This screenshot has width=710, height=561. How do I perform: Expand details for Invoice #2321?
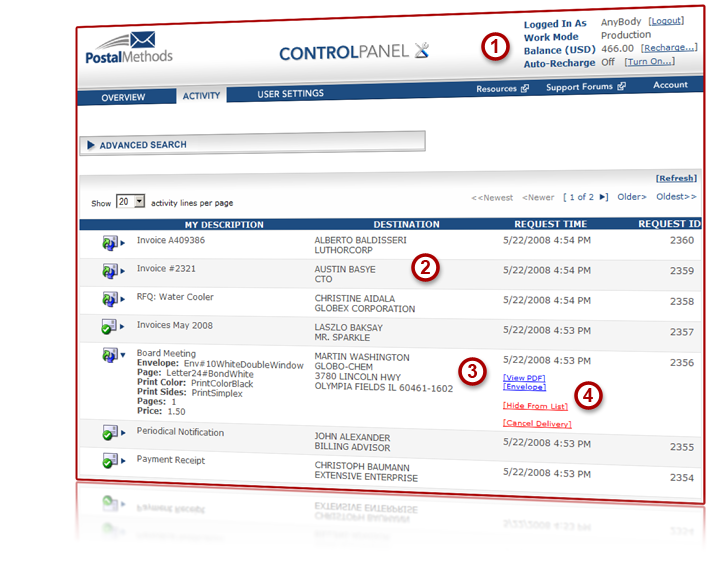click(x=123, y=271)
